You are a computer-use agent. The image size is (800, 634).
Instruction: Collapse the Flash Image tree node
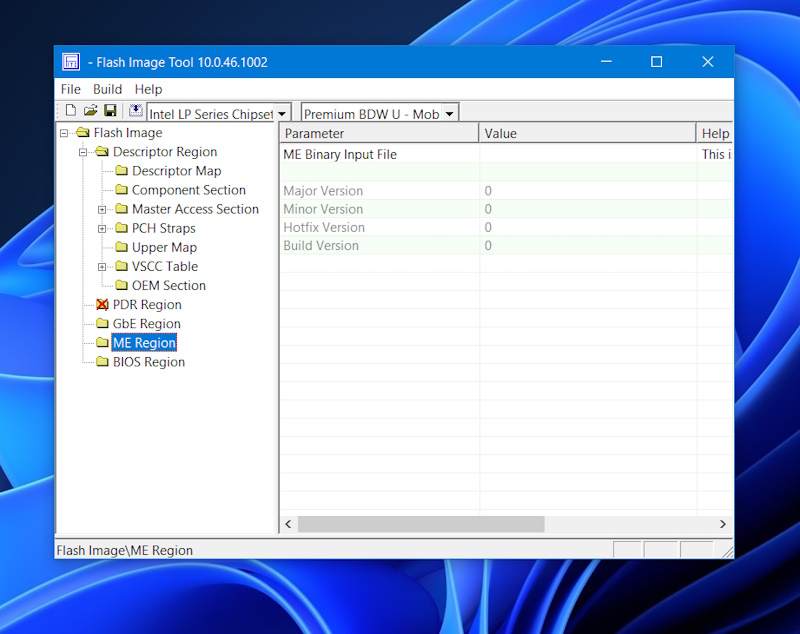(64, 133)
